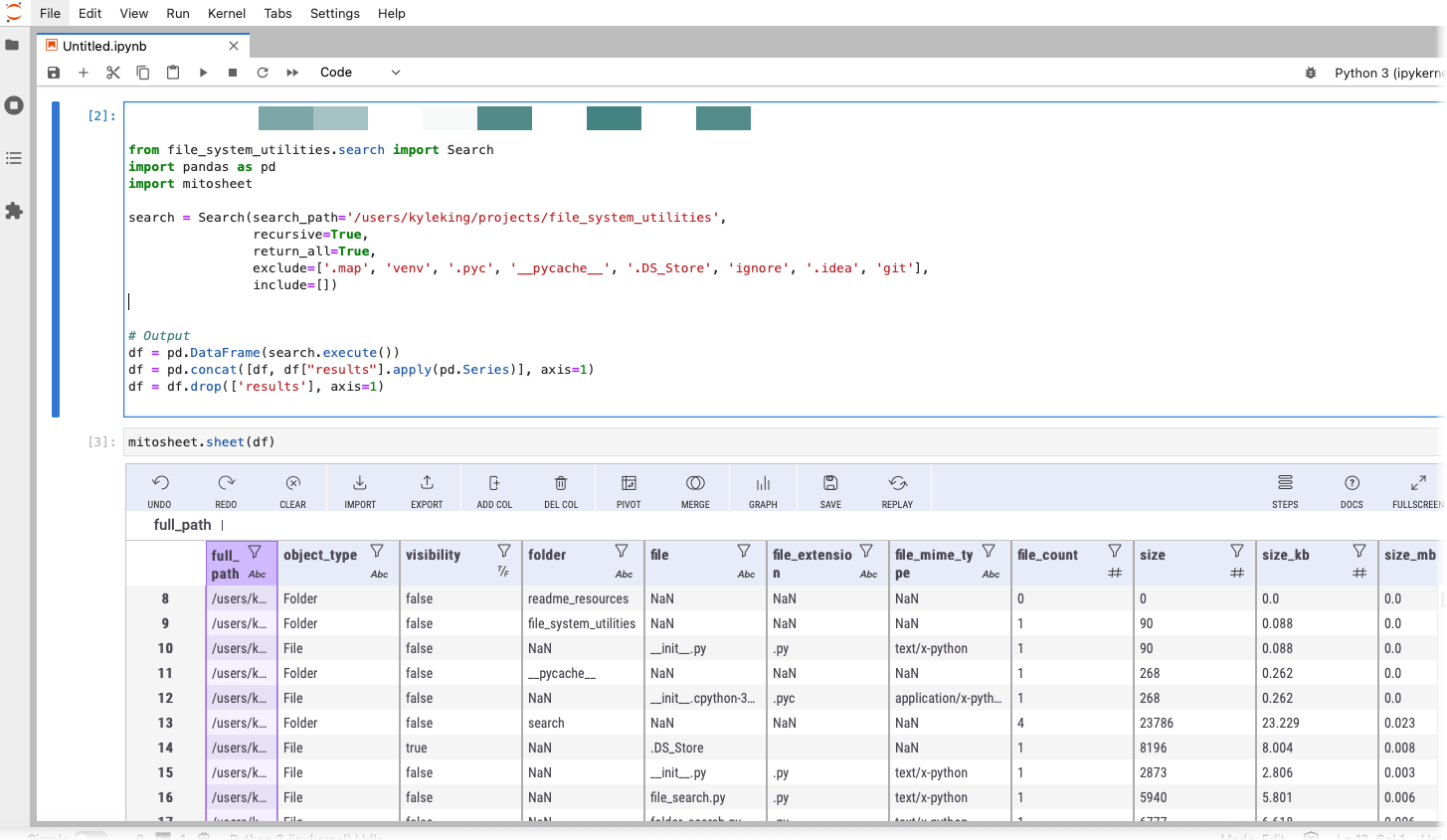This screenshot has height=840, width=1447.
Task: Click Redo in Mito toolbar
Action: [226, 491]
